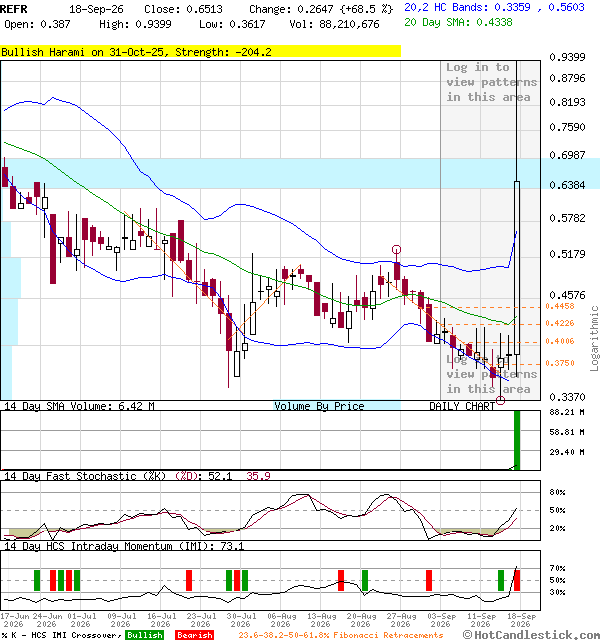Click the tall green volume bar

[517, 440]
